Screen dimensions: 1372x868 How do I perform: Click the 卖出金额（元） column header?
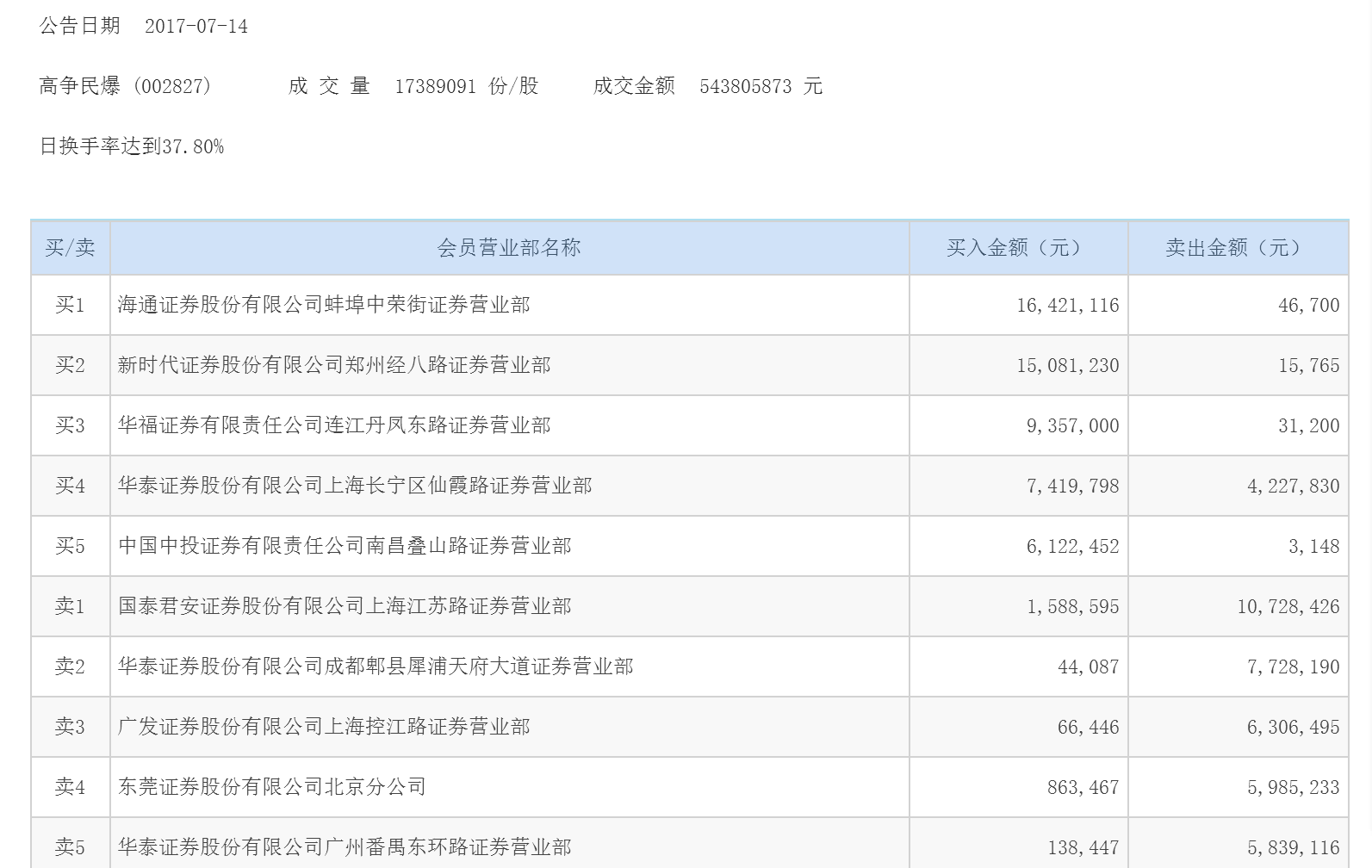point(1238,248)
